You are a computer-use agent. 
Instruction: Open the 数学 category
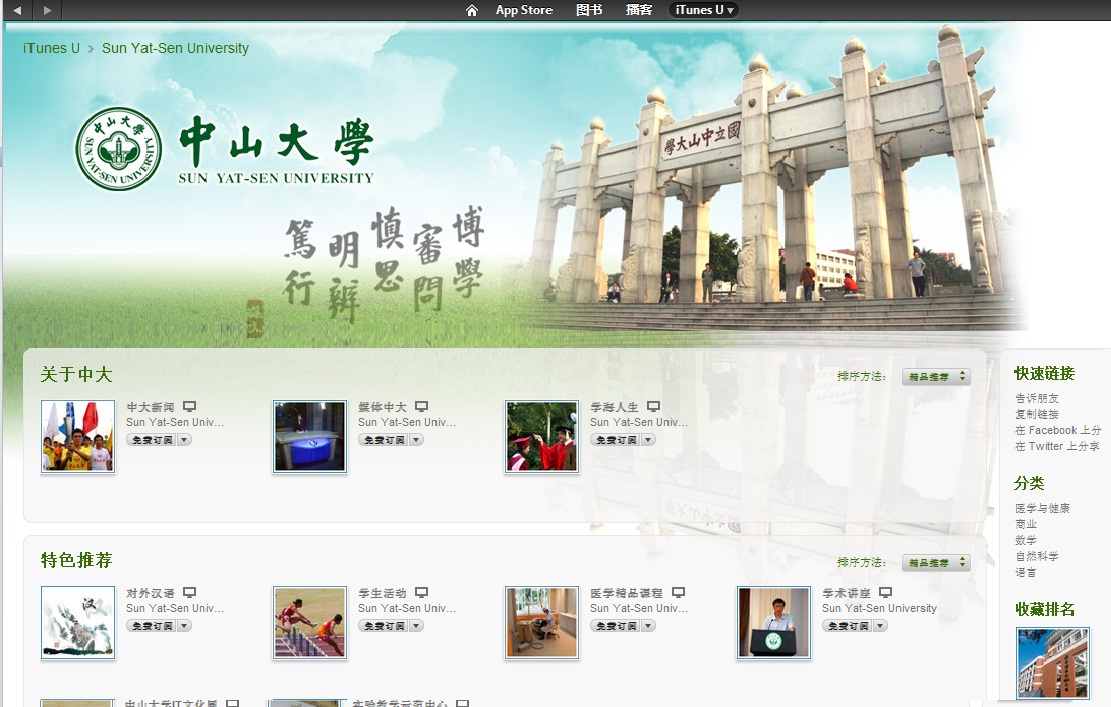pos(1026,540)
